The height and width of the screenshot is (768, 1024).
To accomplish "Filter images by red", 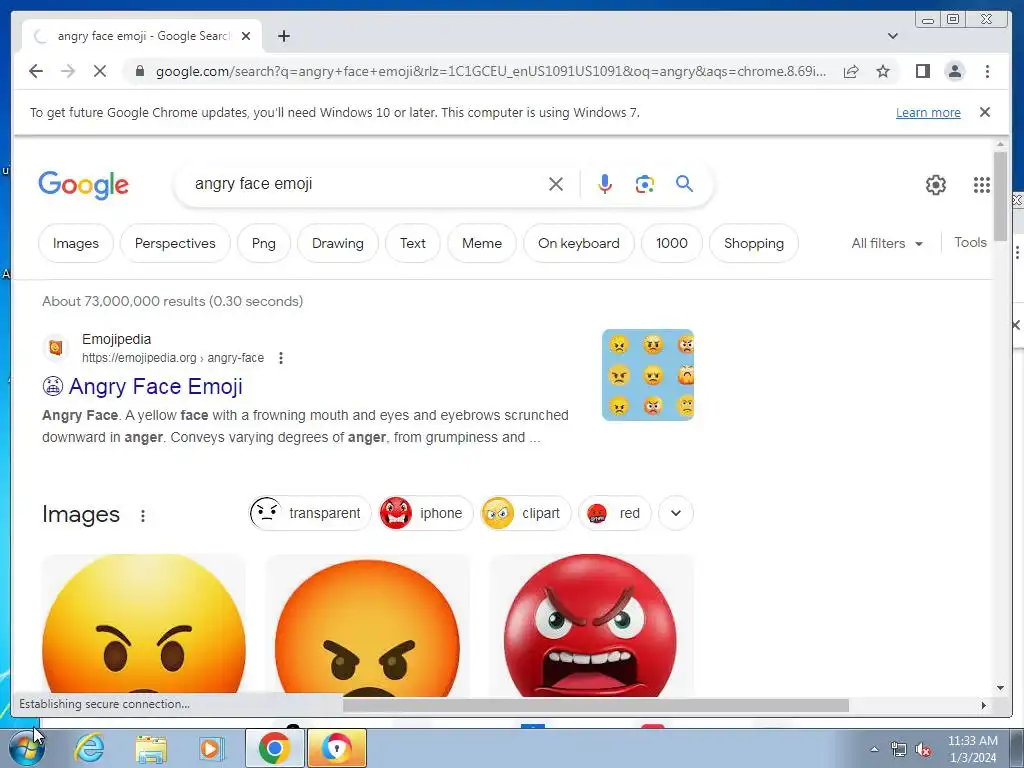I will [x=615, y=513].
